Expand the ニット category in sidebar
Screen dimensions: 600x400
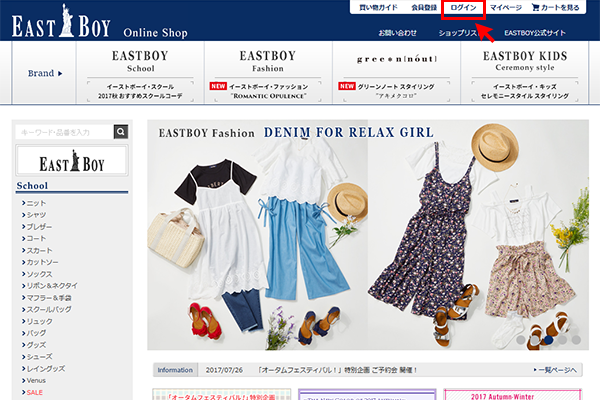(x=40, y=203)
